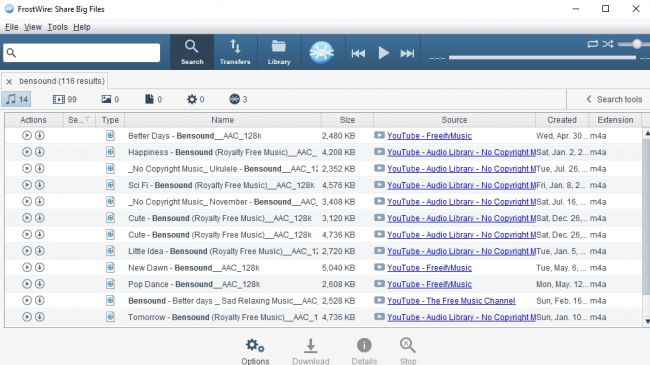Sort by the Size column header
Screen dimensions: 650x365
(347, 120)
